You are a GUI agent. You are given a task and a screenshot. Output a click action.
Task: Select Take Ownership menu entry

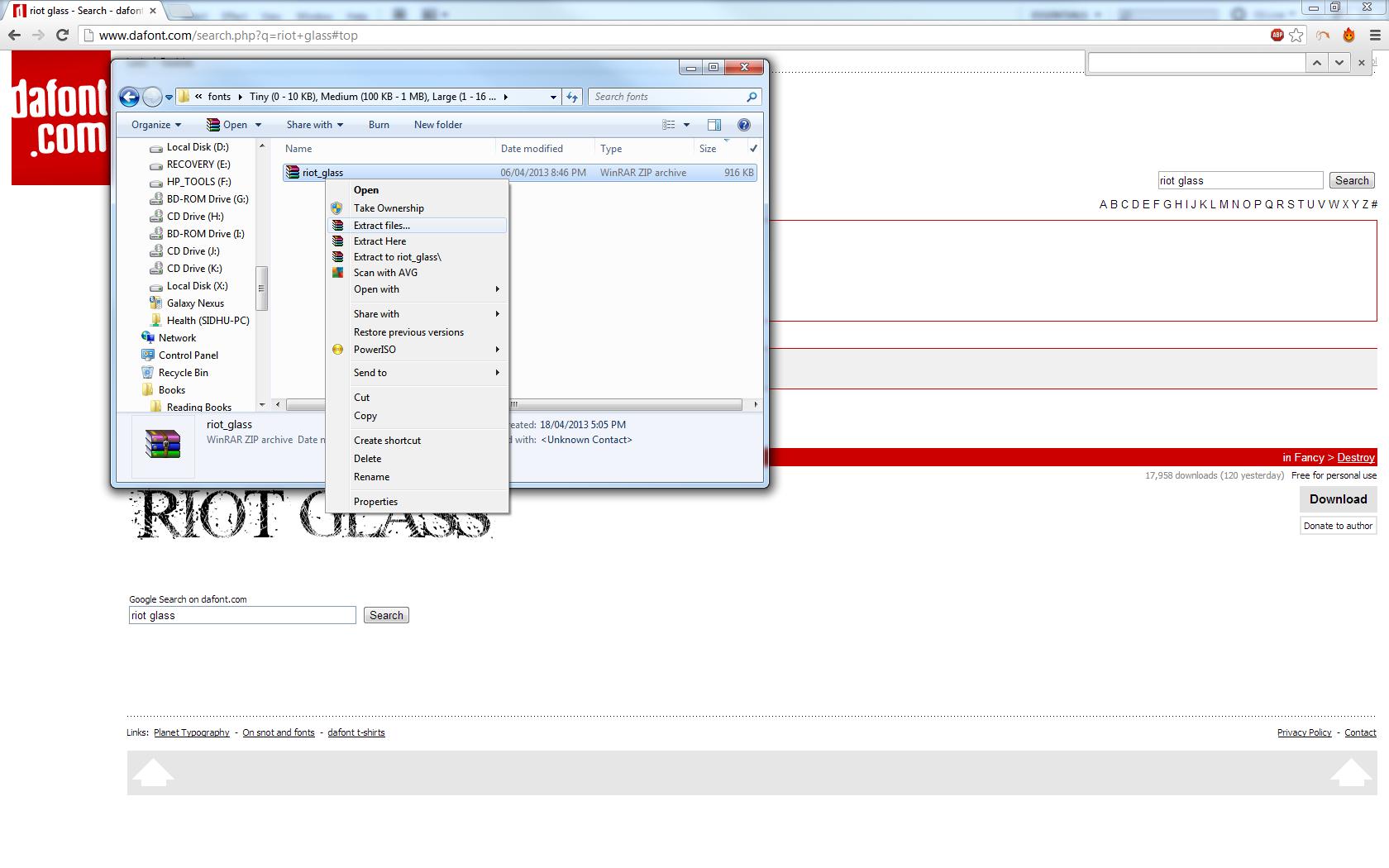pyautogui.click(x=418, y=208)
